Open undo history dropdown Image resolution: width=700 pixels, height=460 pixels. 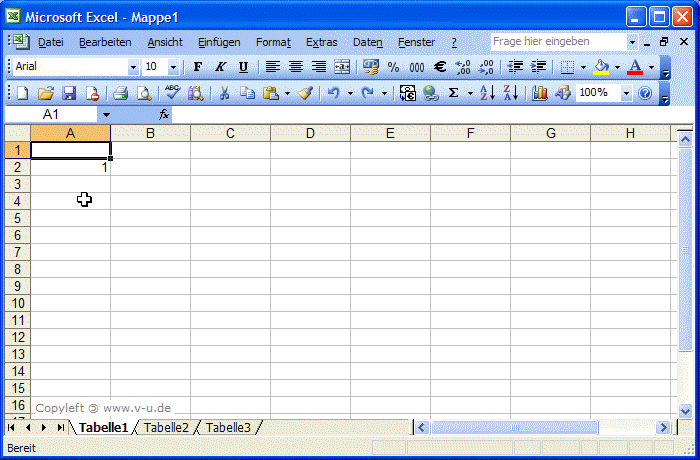pyautogui.click(x=350, y=93)
